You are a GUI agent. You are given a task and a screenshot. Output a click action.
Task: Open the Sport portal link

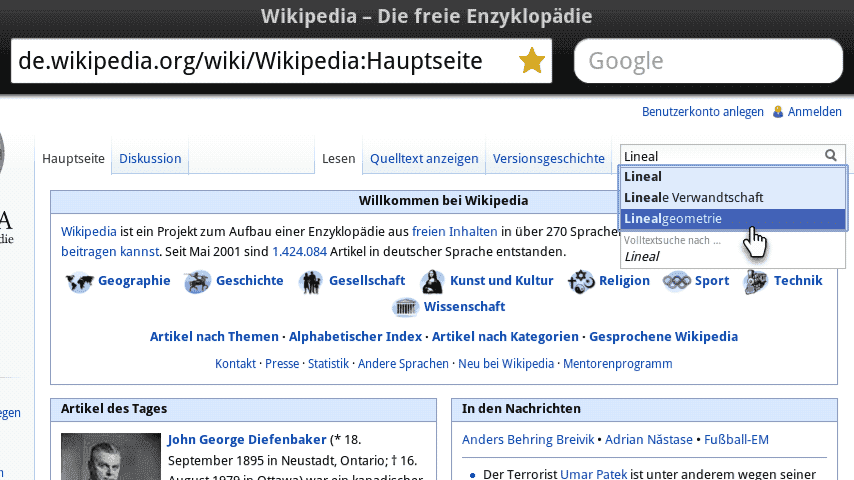(712, 281)
